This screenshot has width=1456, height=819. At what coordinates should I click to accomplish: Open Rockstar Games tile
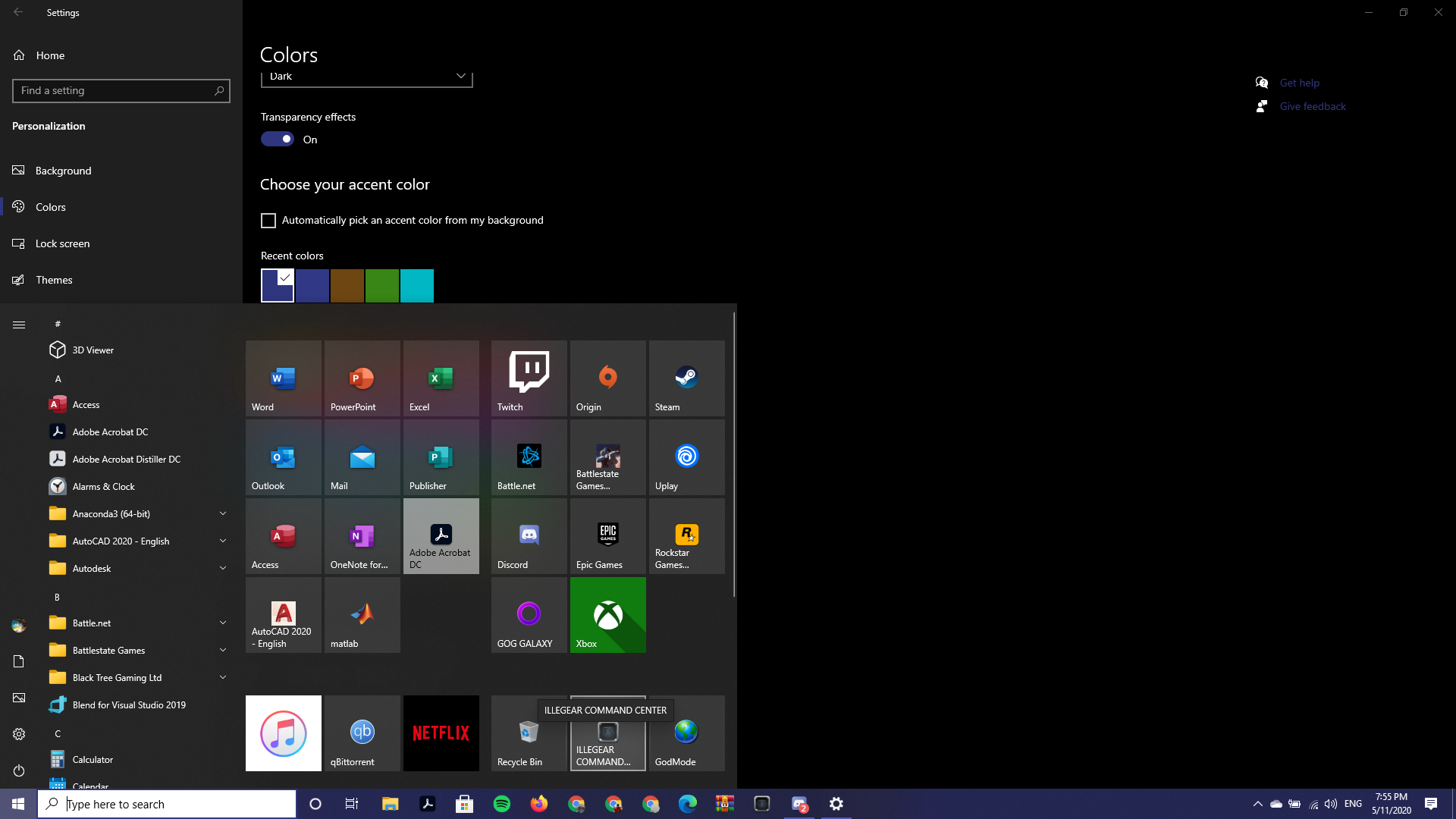coord(686,536)
